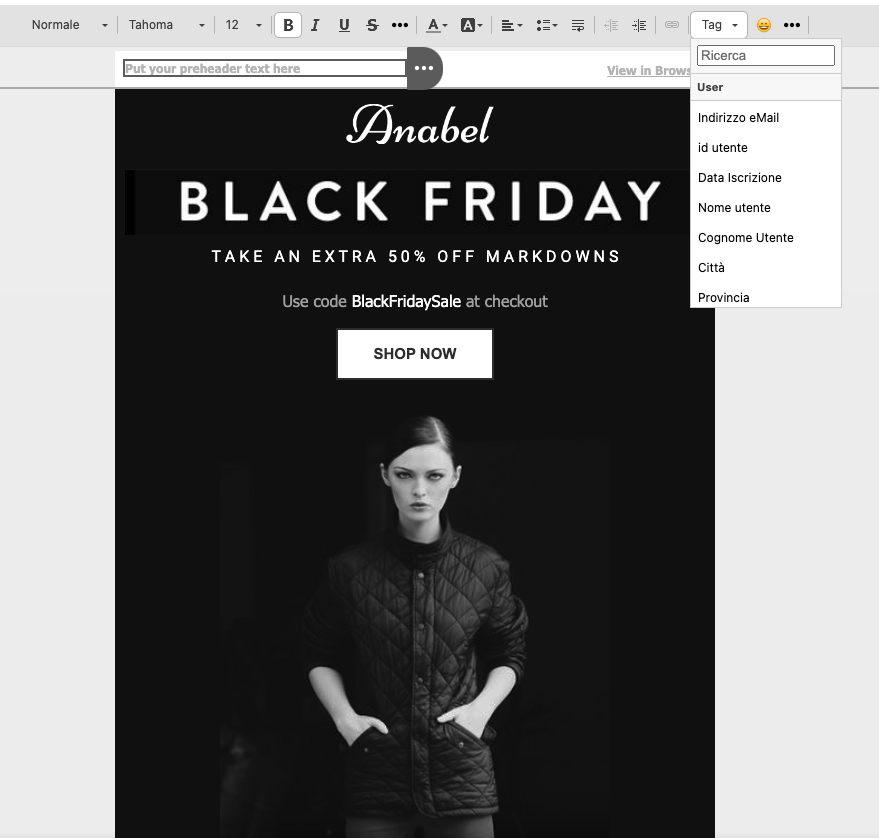
Task: Toggle bold formatting
Action: click(288, 25)
